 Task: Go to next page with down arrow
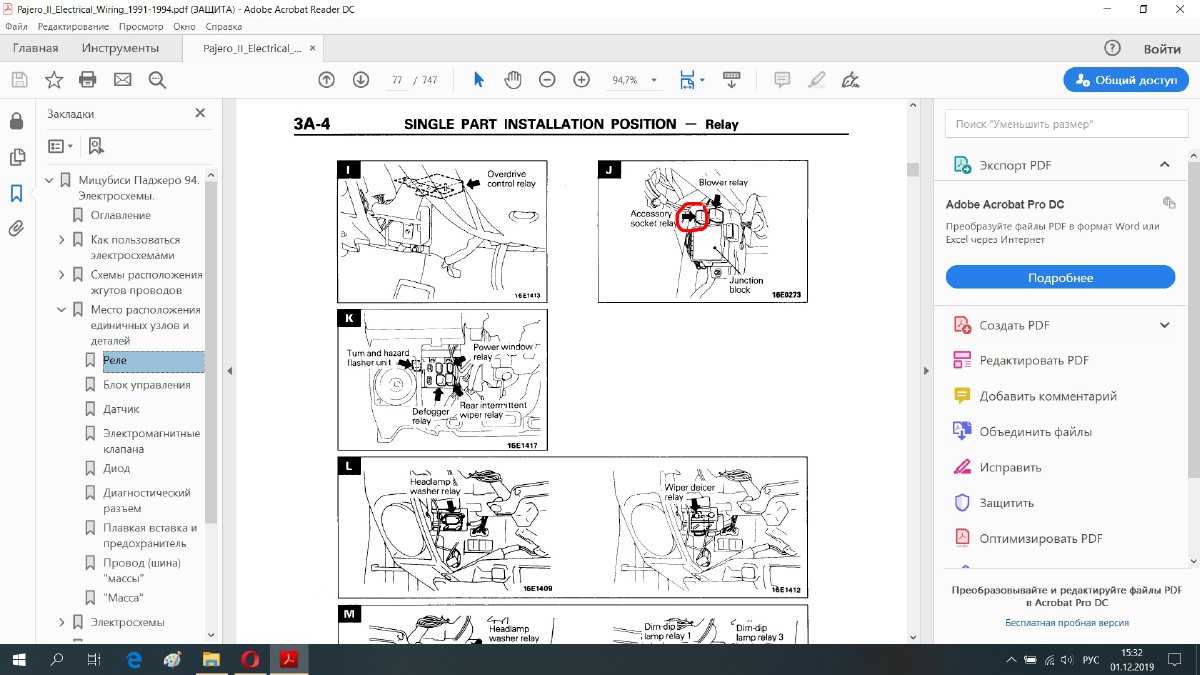pyautogui.click(x=361, y=80)
